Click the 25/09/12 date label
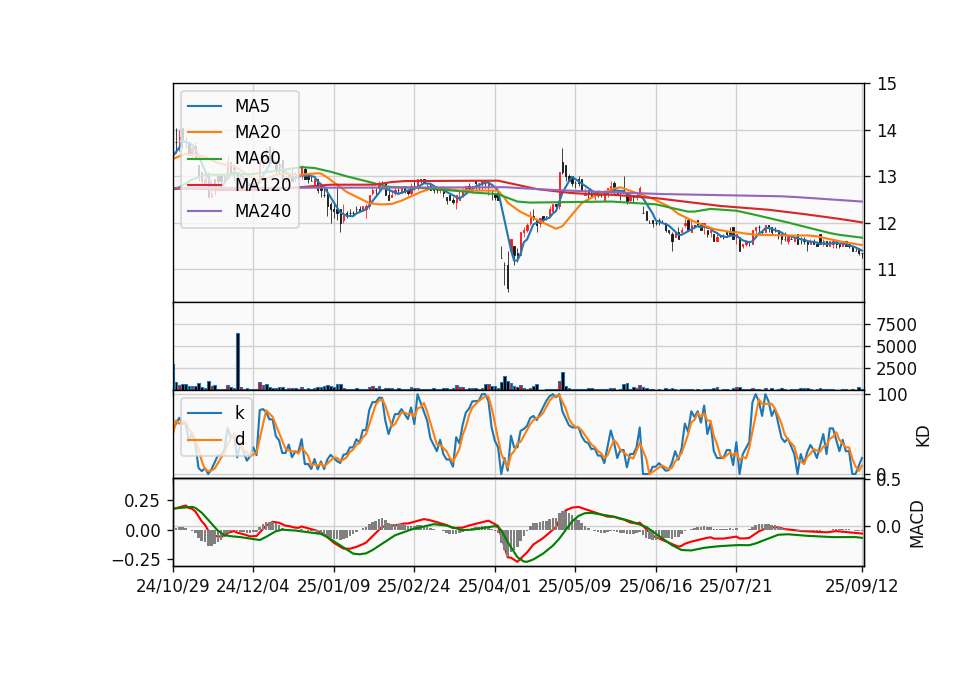The width and height of the screenshot is (960, 690). tap(862, 586)
